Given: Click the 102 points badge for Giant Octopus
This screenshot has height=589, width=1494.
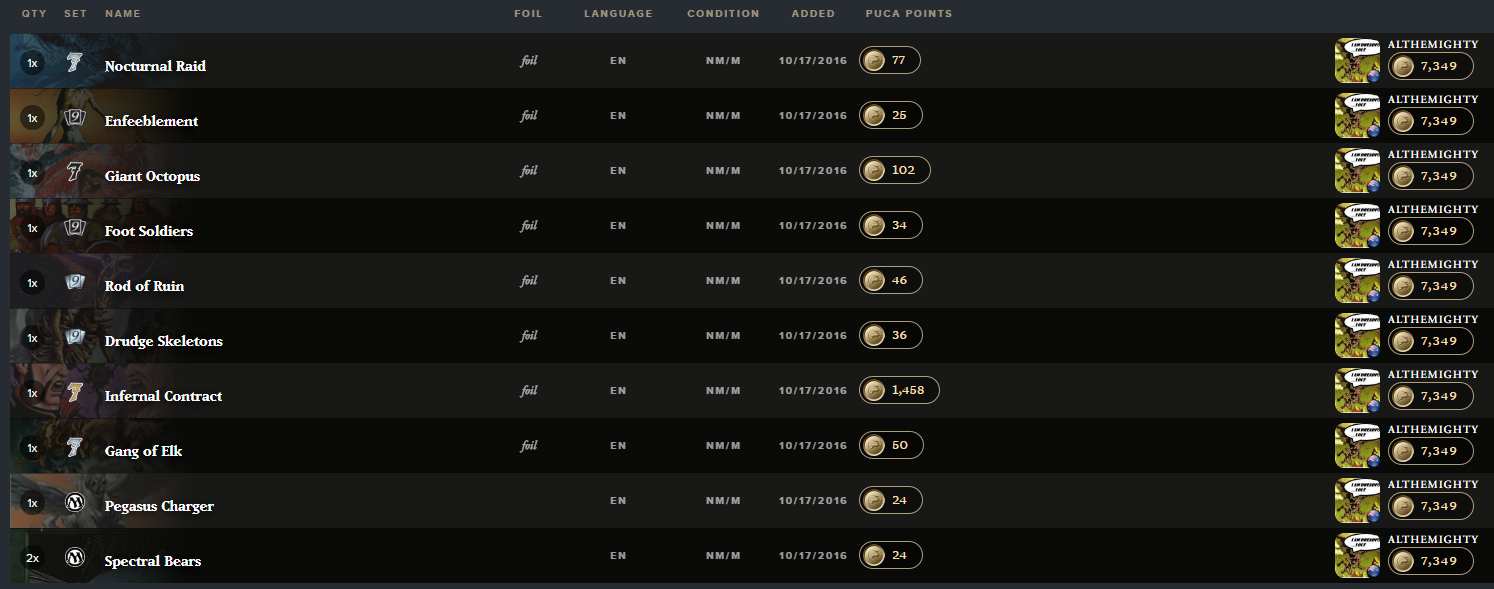Looking at the screenshot, I should (x=895, y=170).
